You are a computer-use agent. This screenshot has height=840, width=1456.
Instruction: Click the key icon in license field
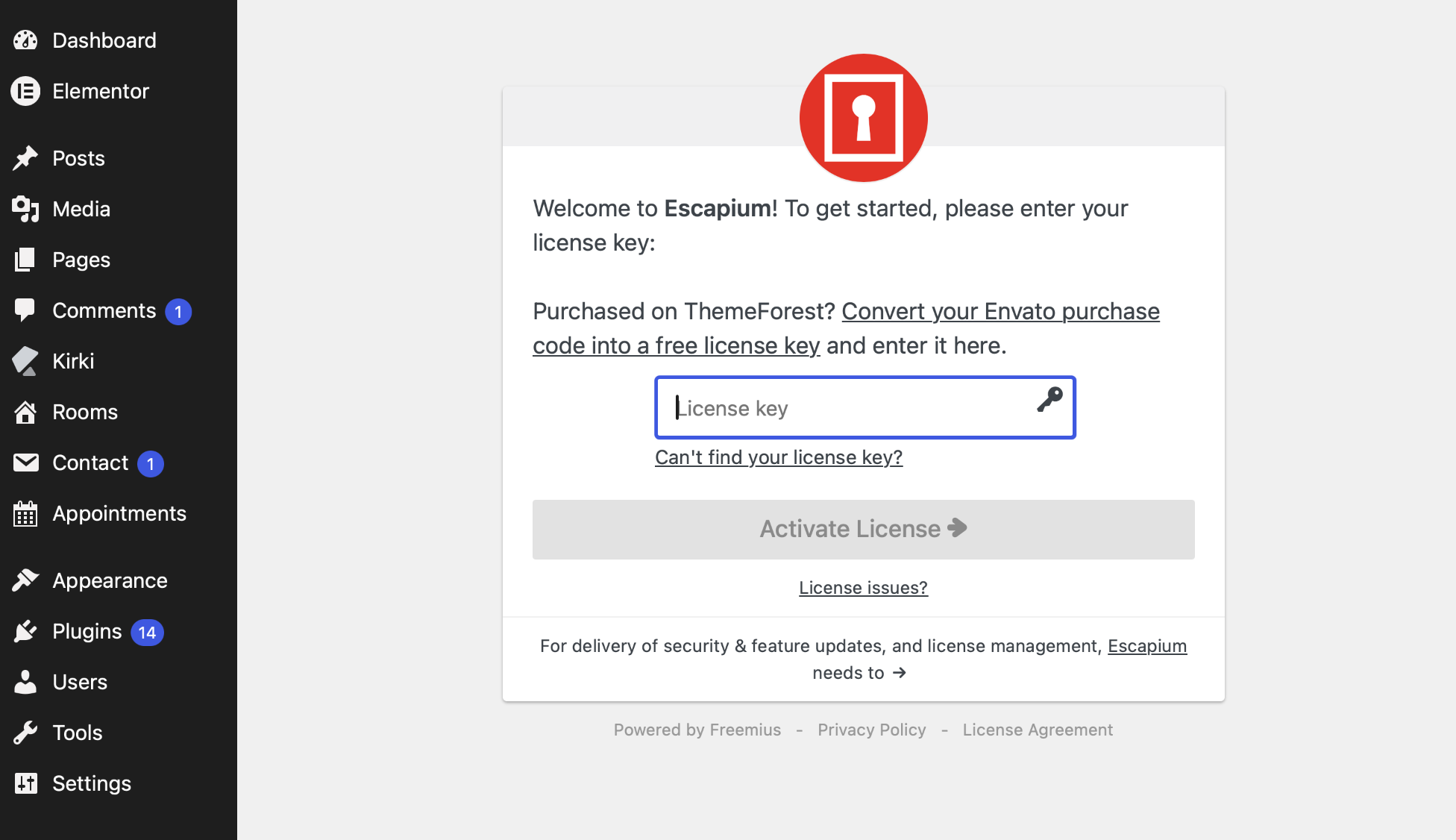tap(1049, 400)
